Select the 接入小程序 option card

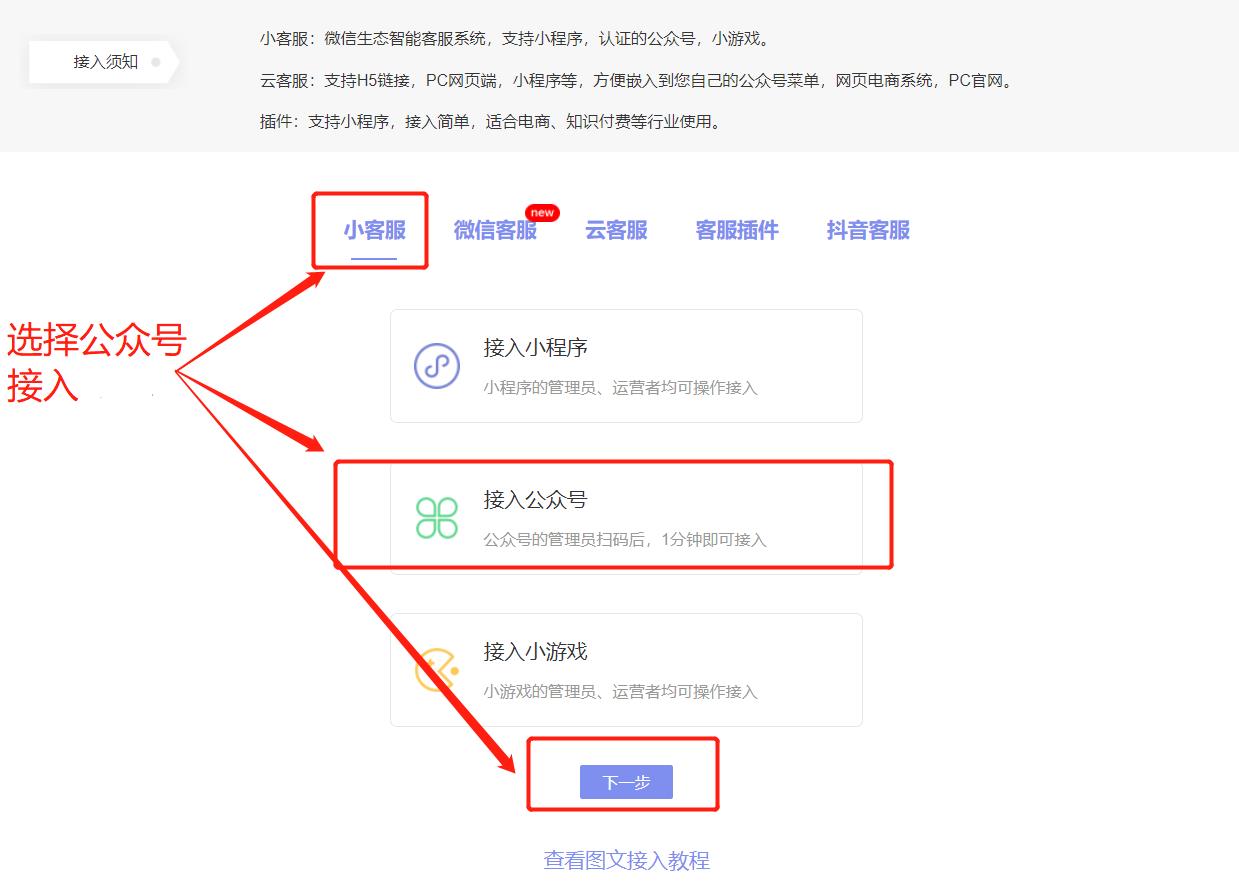[625, 365]
